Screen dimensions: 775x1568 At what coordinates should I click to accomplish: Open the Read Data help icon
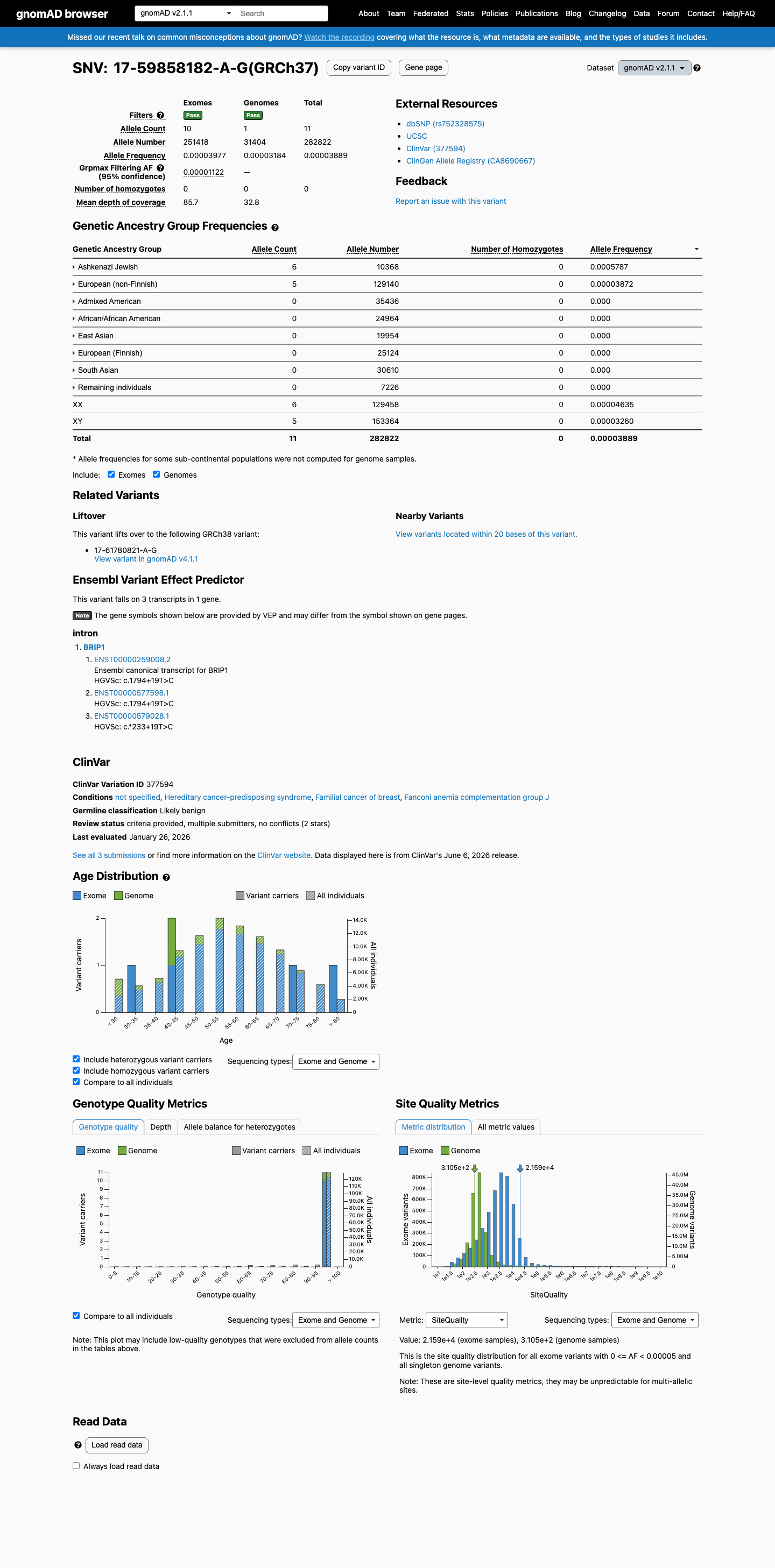click(78, 1445)
